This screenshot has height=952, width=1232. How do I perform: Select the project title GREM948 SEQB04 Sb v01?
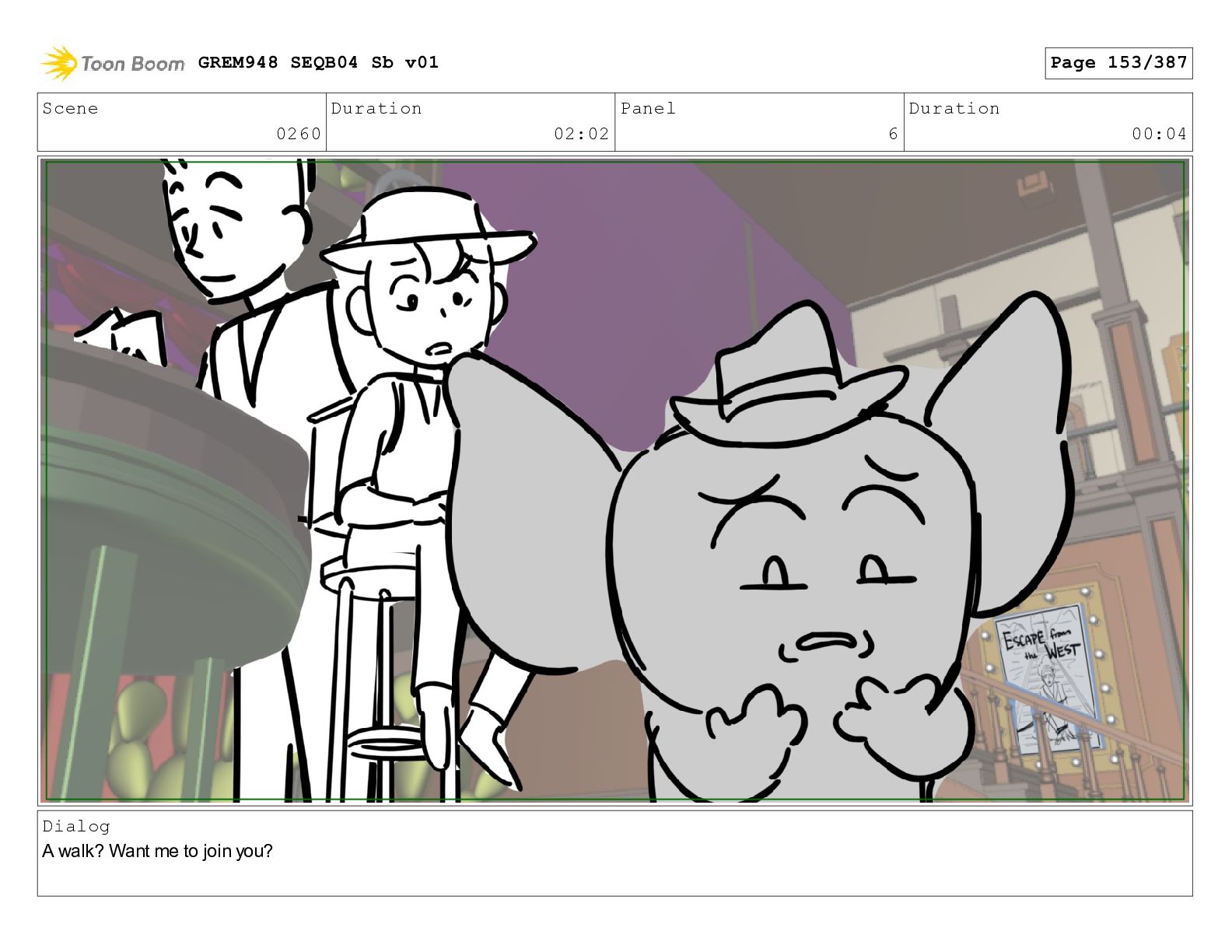pos(318,62)
